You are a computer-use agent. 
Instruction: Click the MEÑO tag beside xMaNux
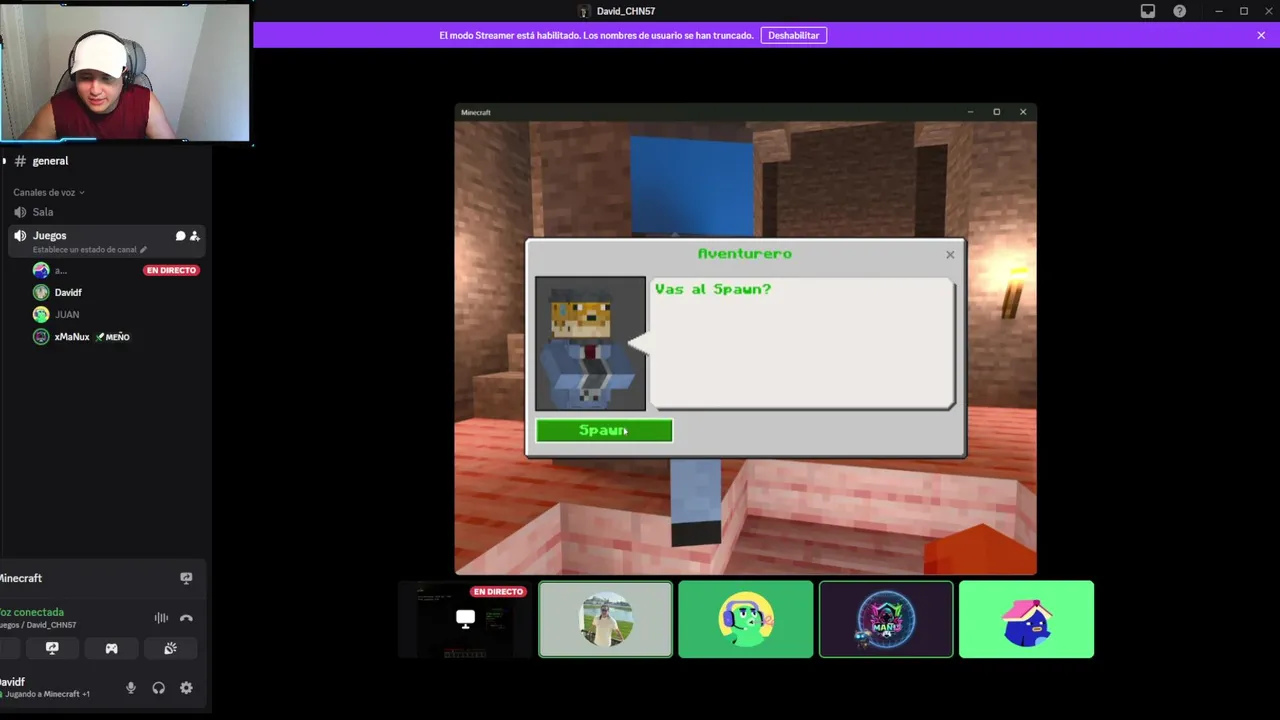[113, 337]
